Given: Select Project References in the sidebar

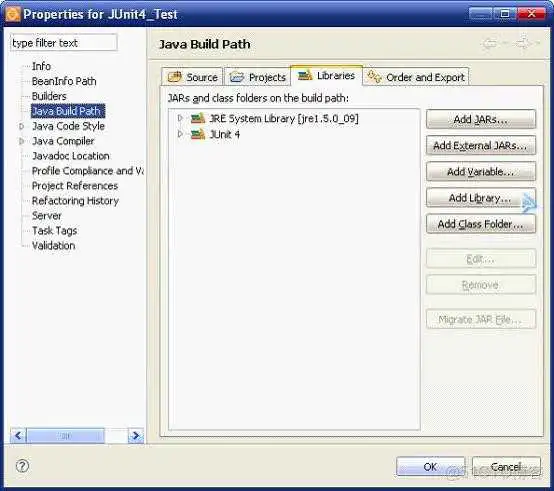Looking at the screenshot, I should pos(75,186).
